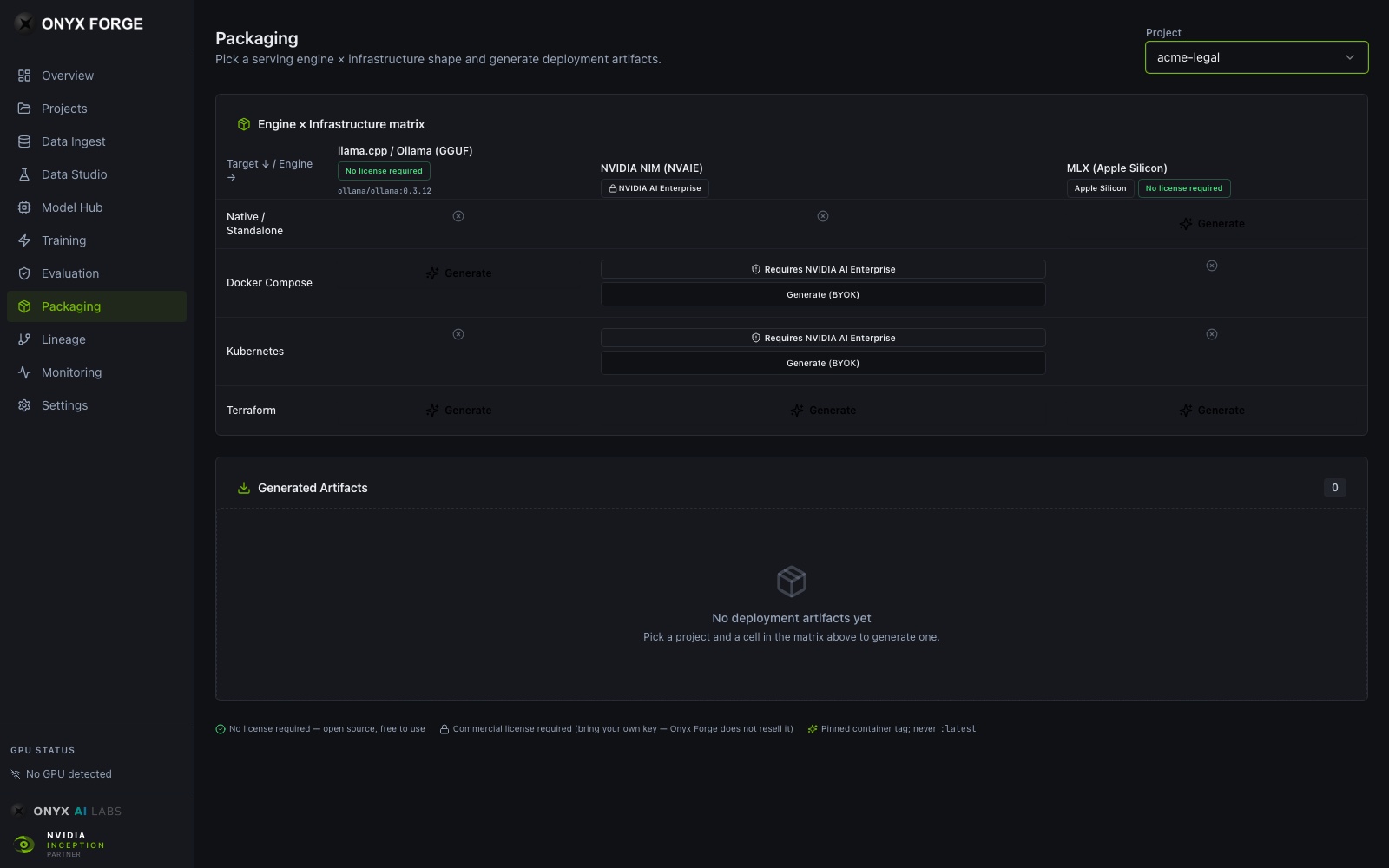Click unavailable icon for llama.cpp Native / Standalone
This screenshot has height=868, width=1389.
point(458,216)
